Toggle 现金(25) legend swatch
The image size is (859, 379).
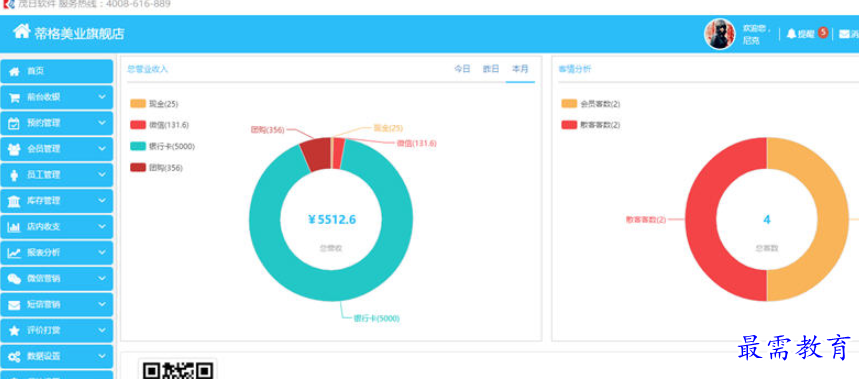tap(138, 104)
